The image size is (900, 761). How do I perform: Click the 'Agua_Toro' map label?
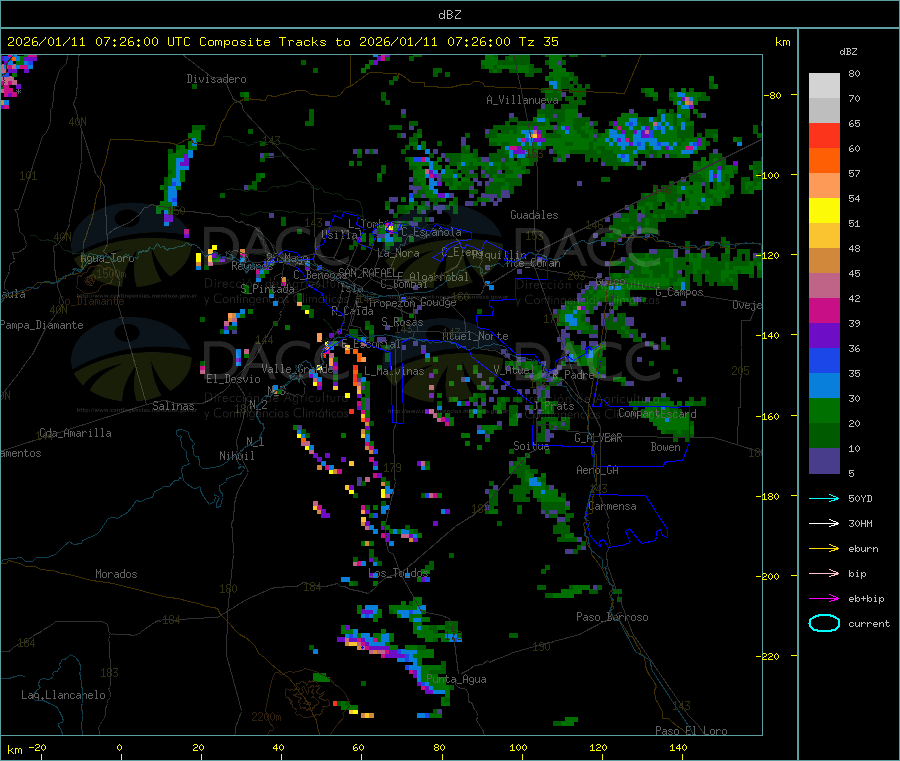click(x=107, y=258)
